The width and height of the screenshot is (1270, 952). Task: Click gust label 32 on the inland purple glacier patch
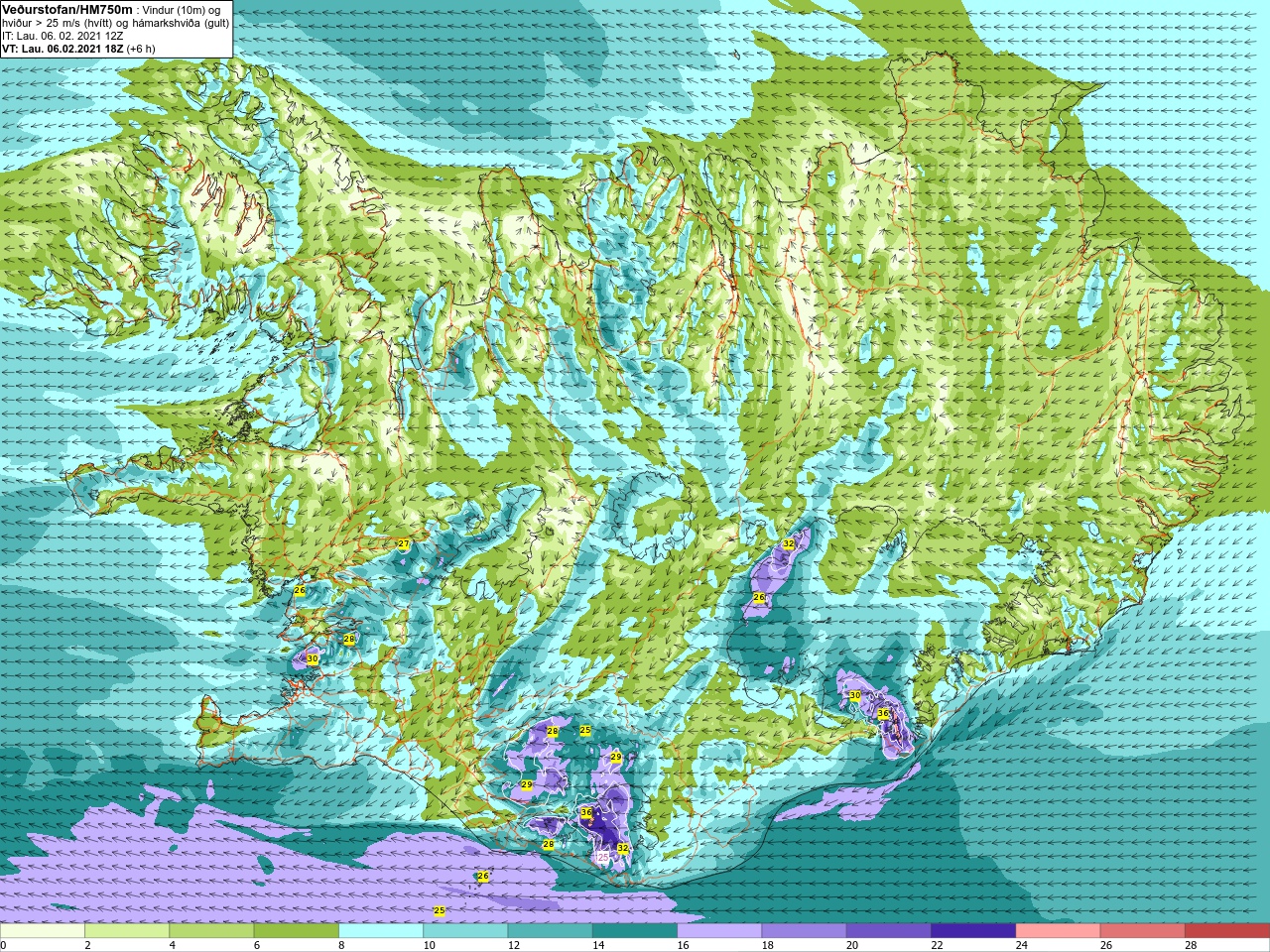coord(789,543)
